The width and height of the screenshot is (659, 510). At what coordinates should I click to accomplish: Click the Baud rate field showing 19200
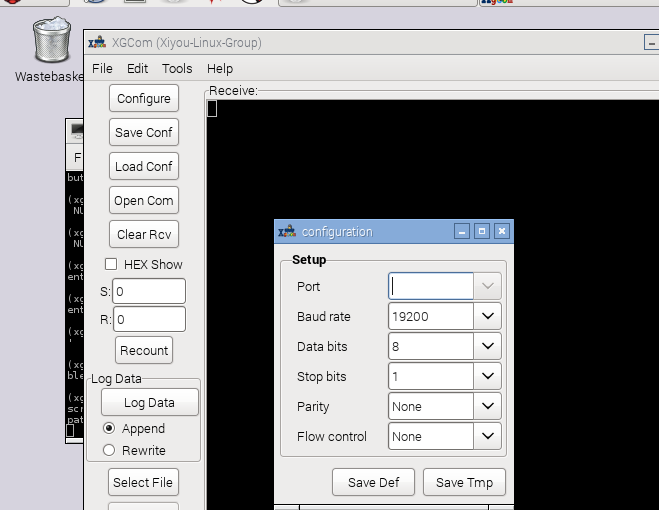pyautogui.click(x=431, y=316)
